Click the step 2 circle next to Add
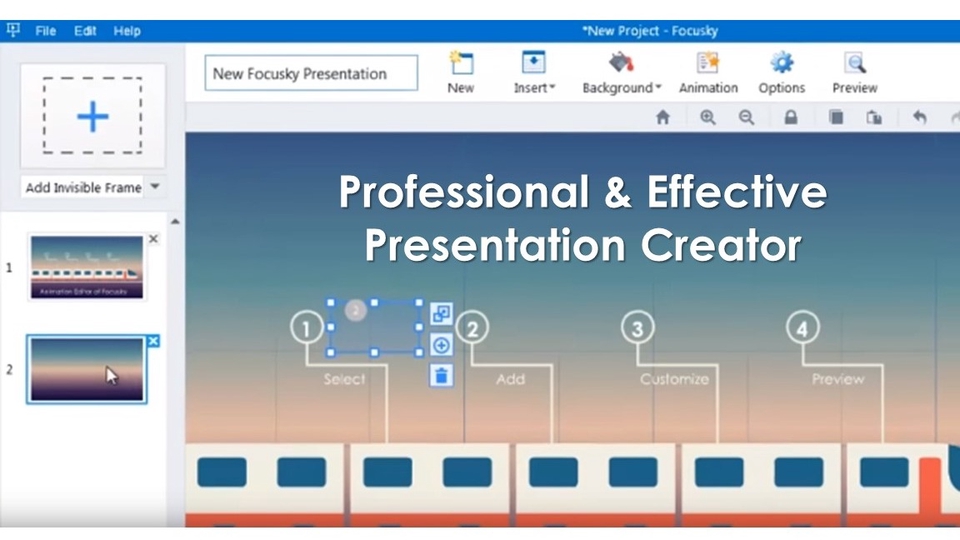Screen dimensions: 960x540 (472, 328)
